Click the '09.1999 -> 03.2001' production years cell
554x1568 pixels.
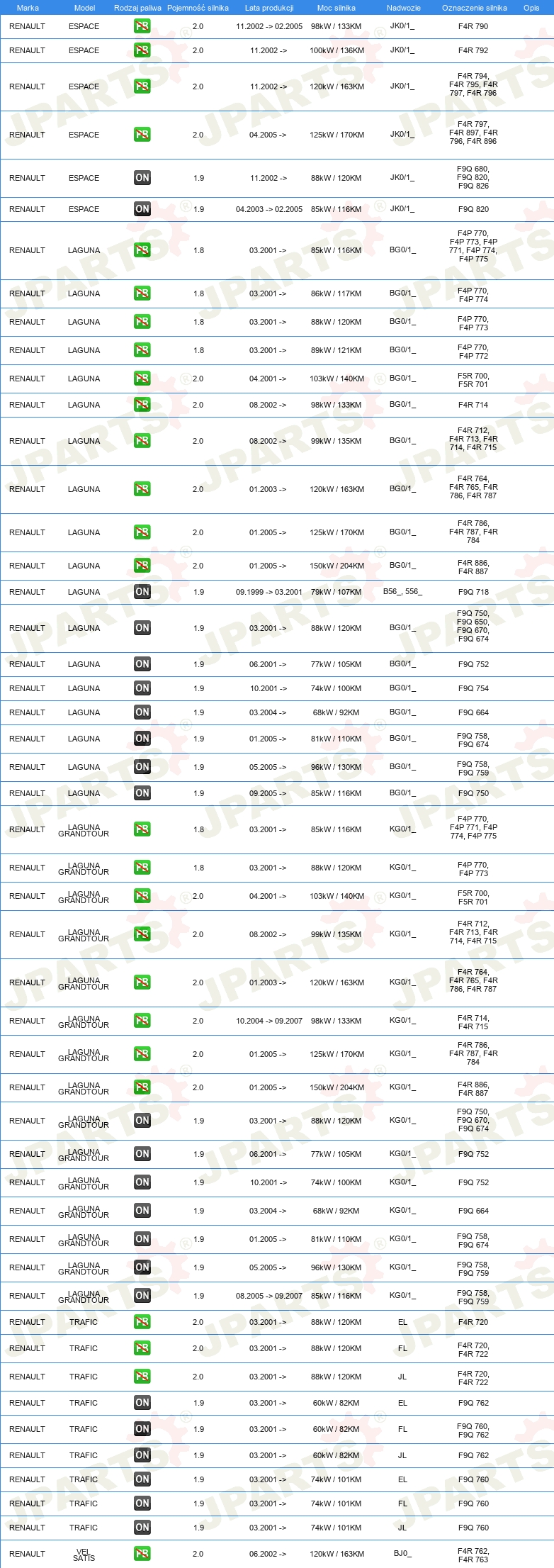click(269, 592)
